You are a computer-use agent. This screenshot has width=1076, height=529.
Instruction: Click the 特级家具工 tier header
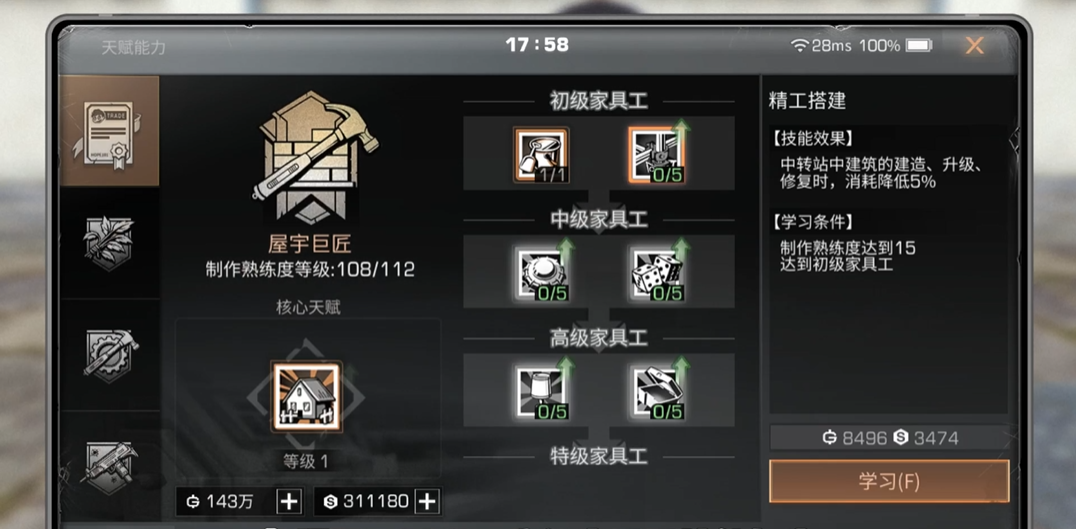598,456
